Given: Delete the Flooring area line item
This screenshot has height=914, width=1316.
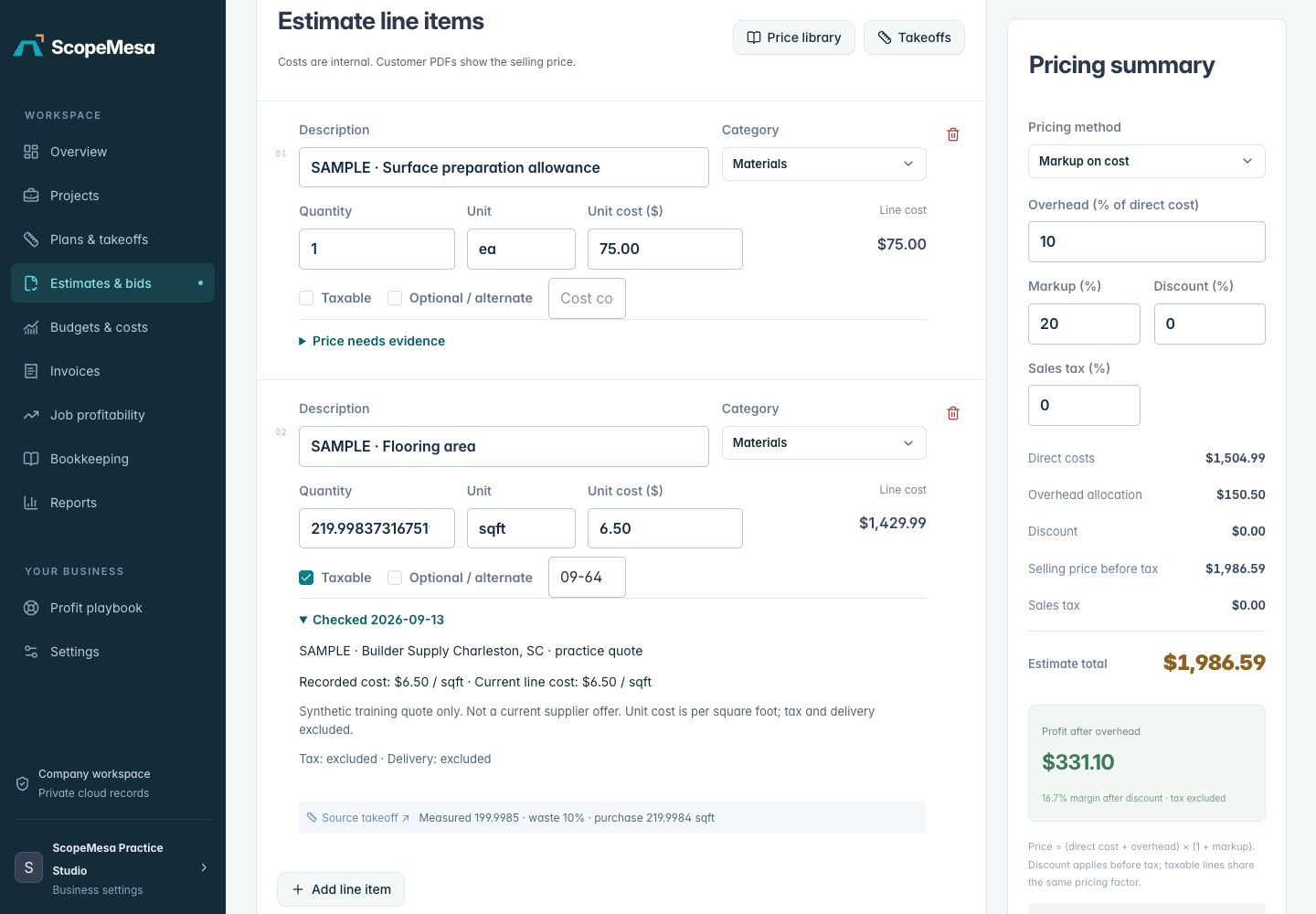Looking at the screenshot, I should click(953, 413).
